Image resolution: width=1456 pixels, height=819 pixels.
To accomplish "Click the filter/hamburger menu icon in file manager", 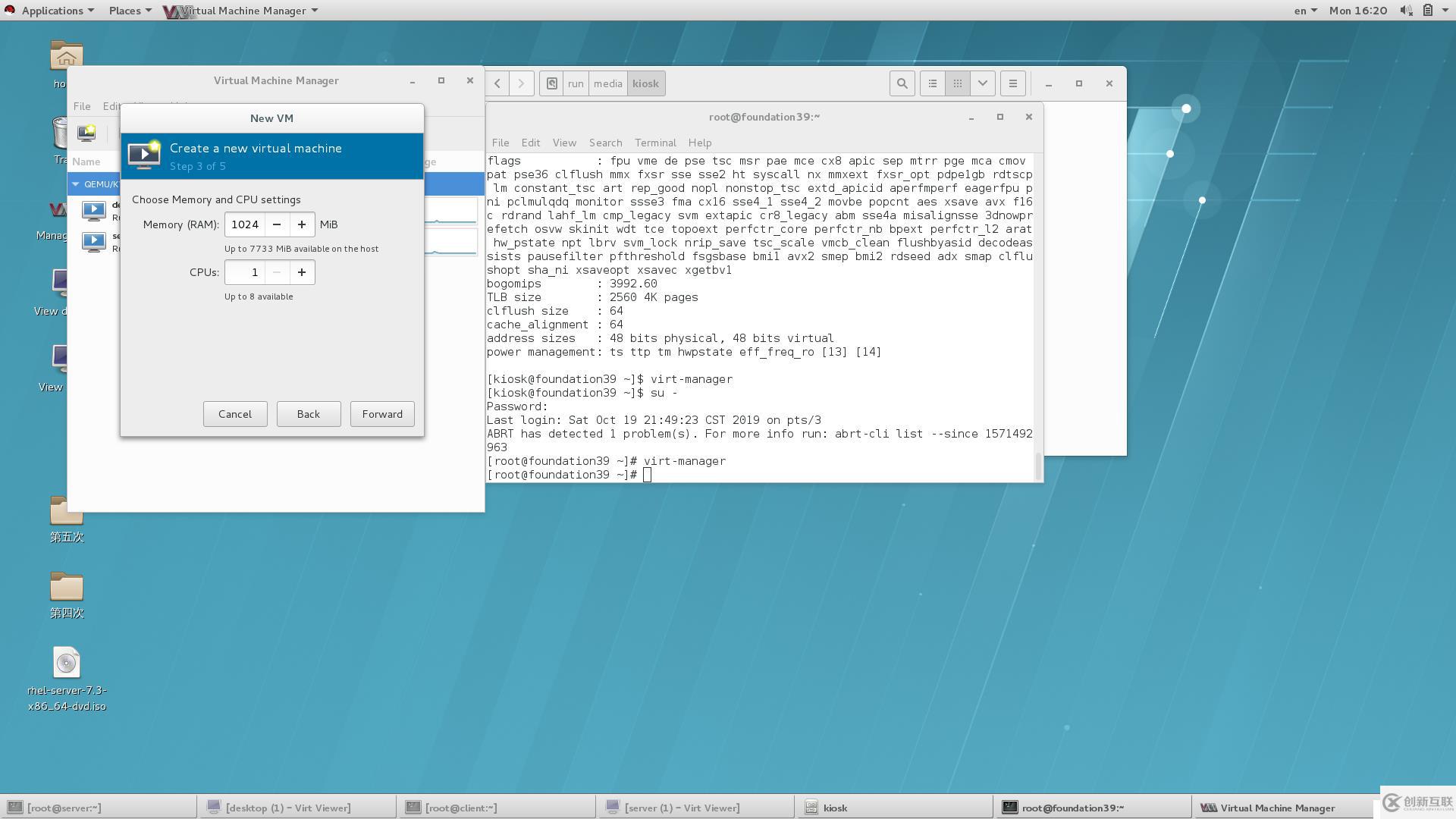I will pyautogui.click(x=1012, y=83).
